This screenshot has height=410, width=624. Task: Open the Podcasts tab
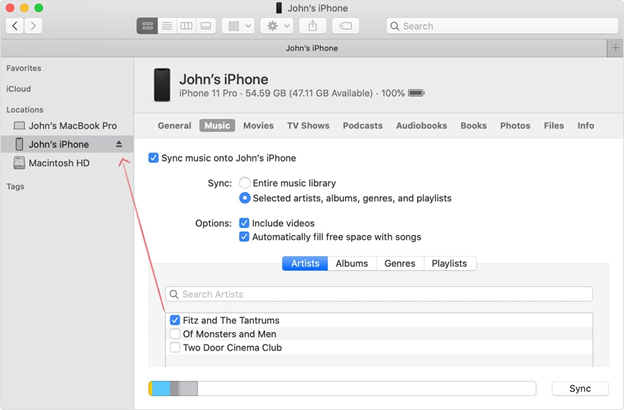point(362,126)
